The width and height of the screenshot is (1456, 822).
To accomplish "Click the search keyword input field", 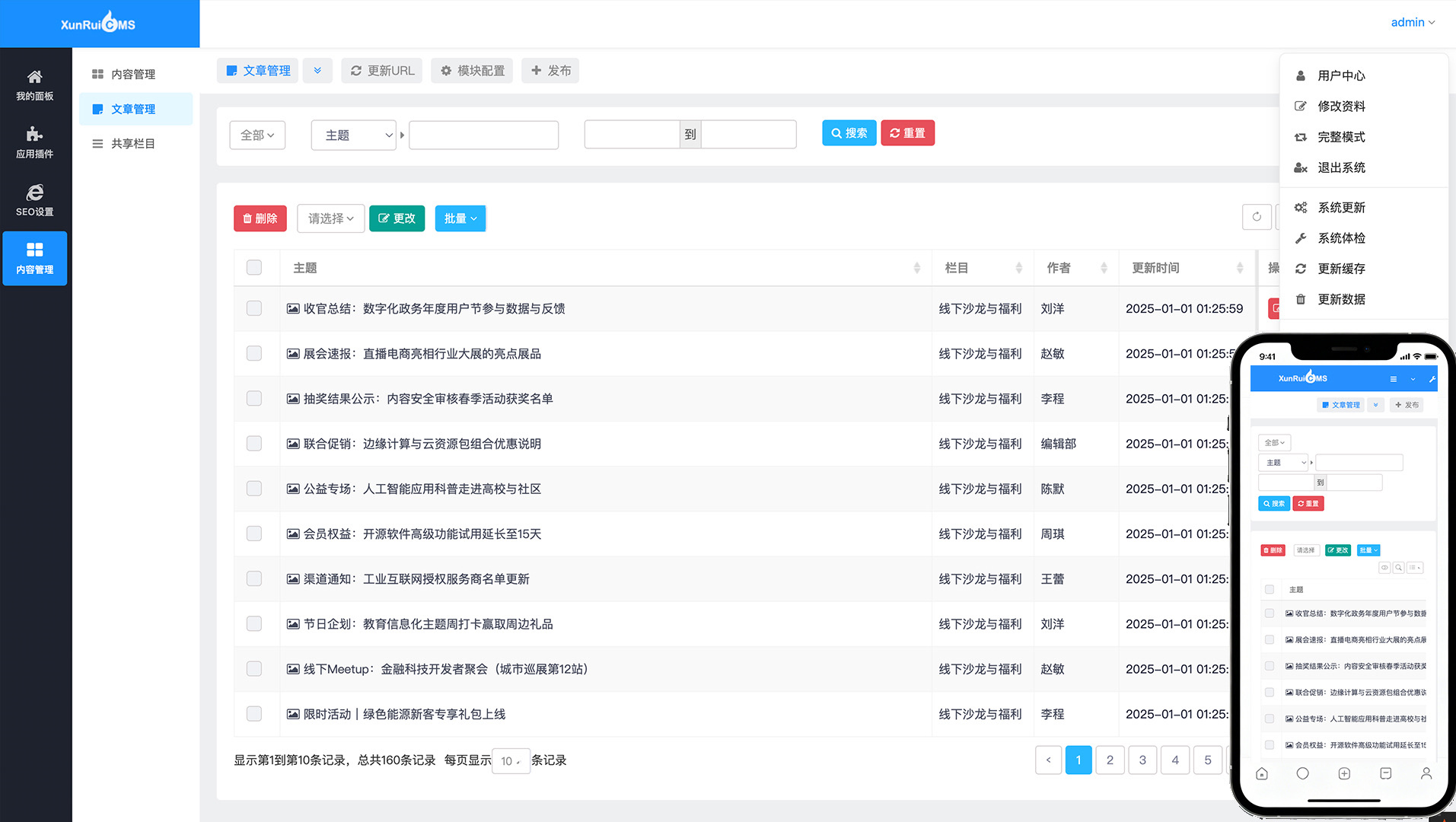I will pyautogui.click(x=484, y=135).
